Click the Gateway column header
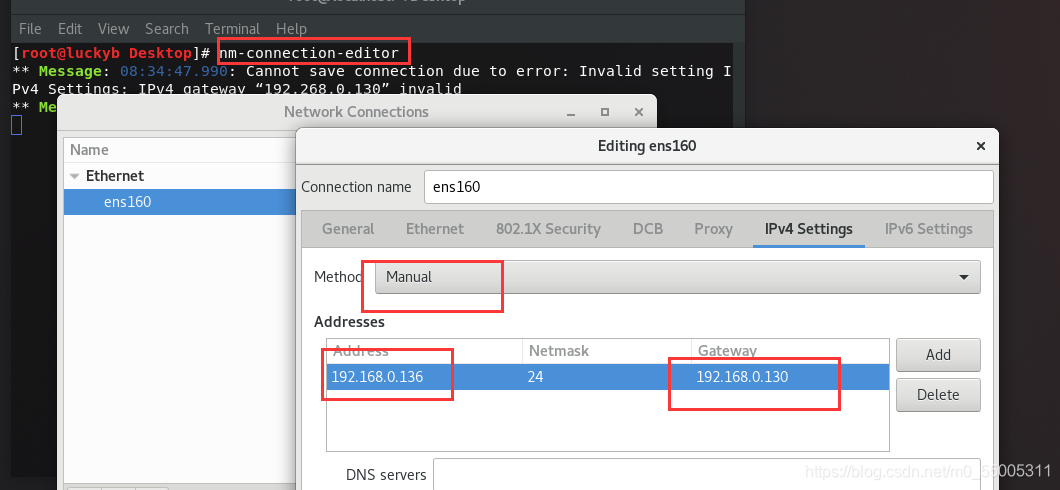 click(790, 351)
